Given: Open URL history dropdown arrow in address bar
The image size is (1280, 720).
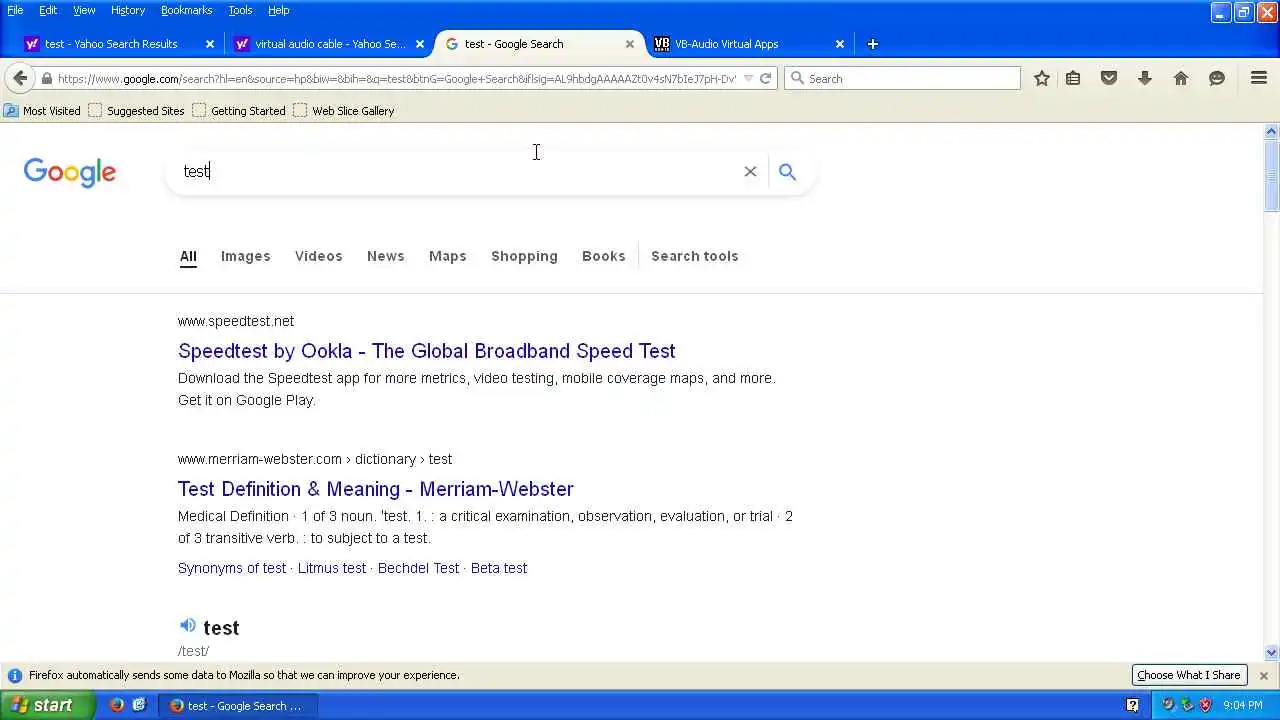Looking at the screenshot, I should click(748, 79).
